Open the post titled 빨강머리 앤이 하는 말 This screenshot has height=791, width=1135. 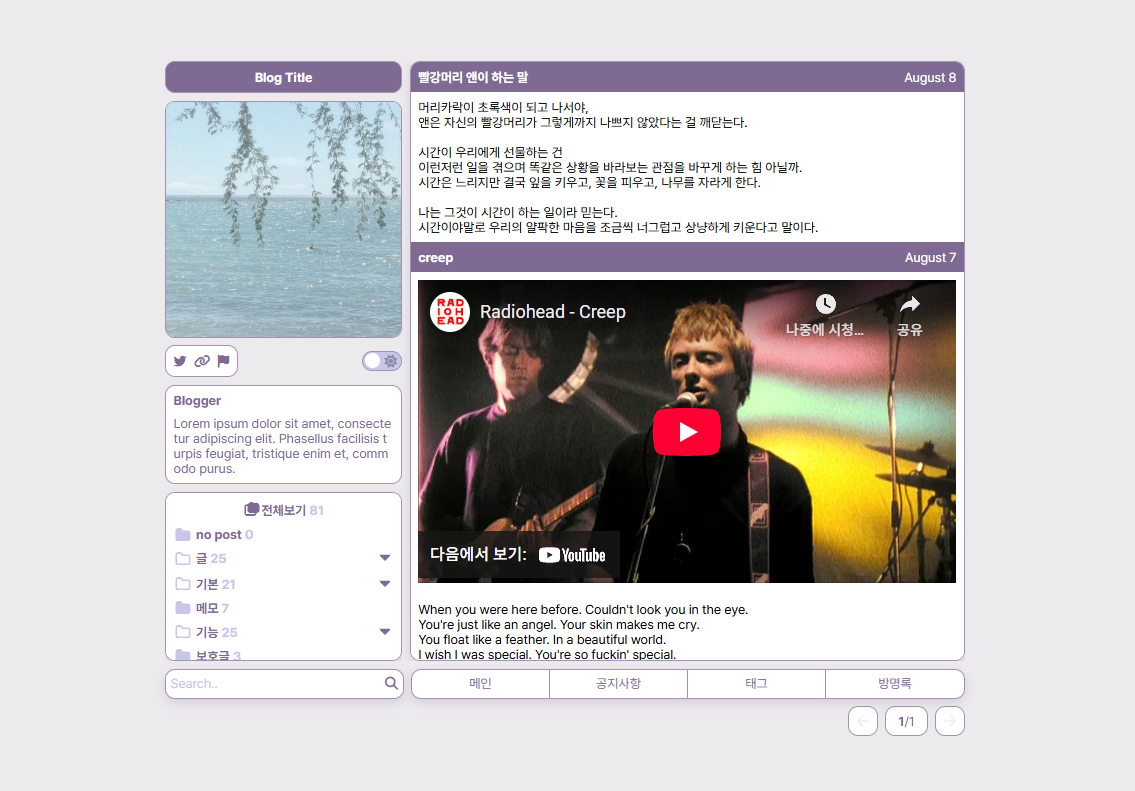point(473,77)
